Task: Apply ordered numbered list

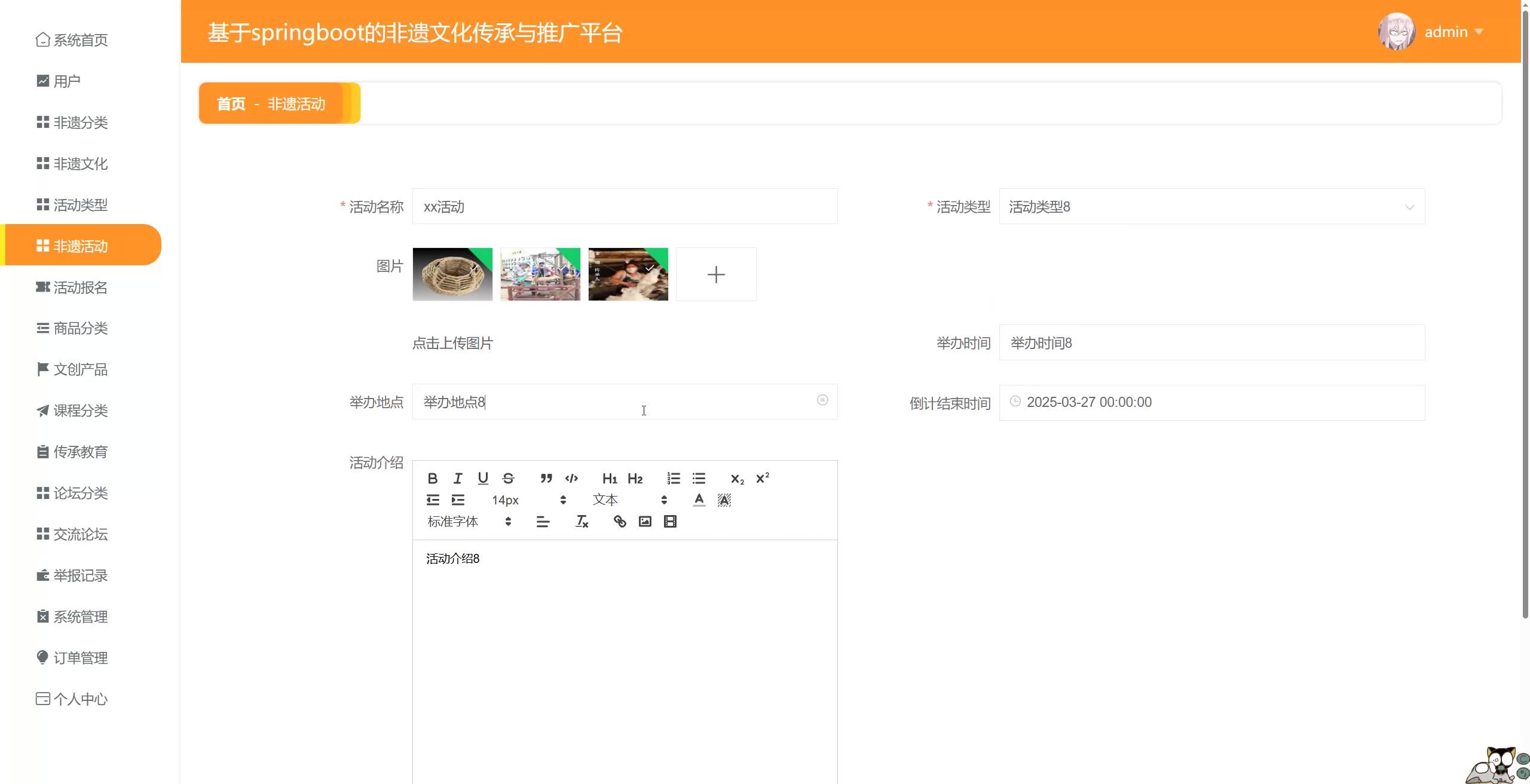Action: click(x=674, y=478)
